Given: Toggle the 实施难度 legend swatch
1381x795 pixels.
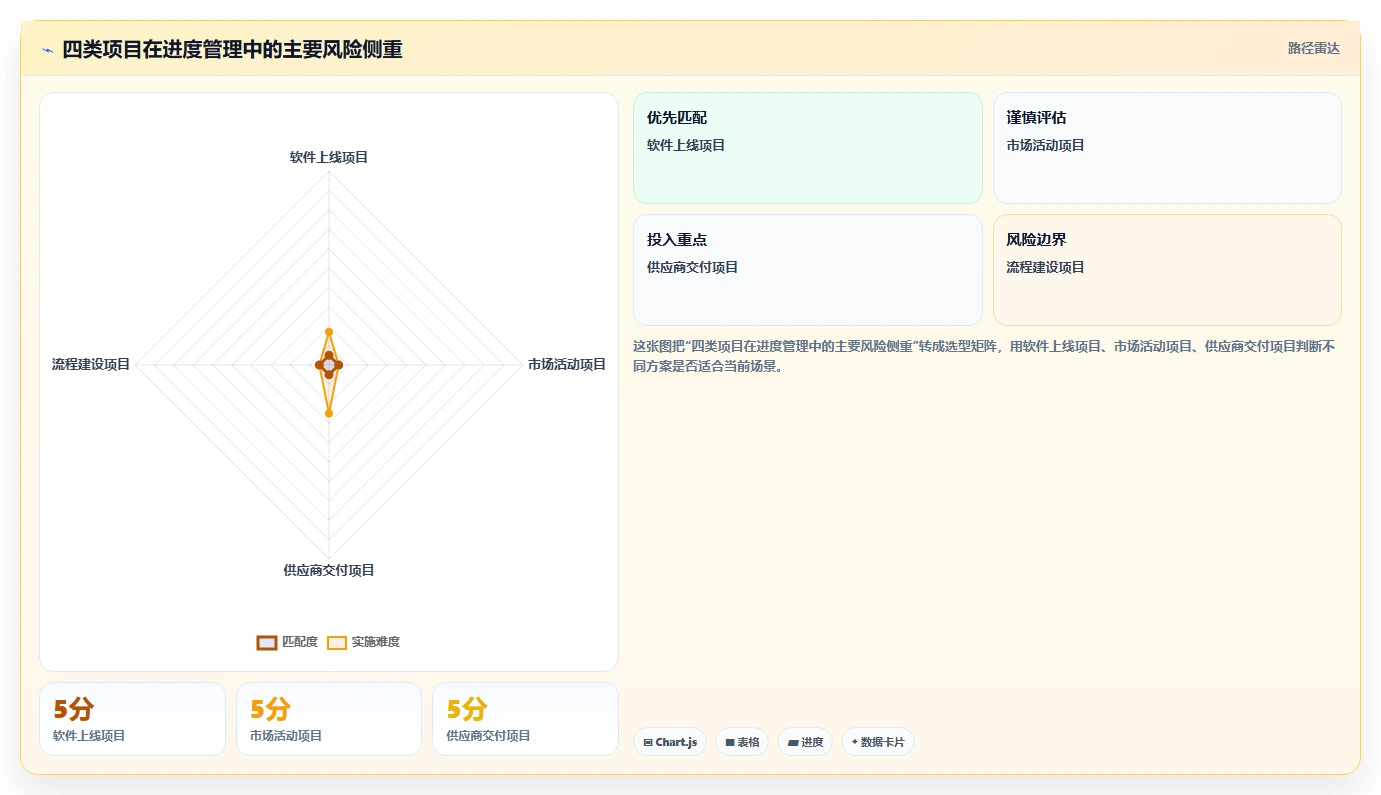Looking at the screenshot, I should pos(337,642).
